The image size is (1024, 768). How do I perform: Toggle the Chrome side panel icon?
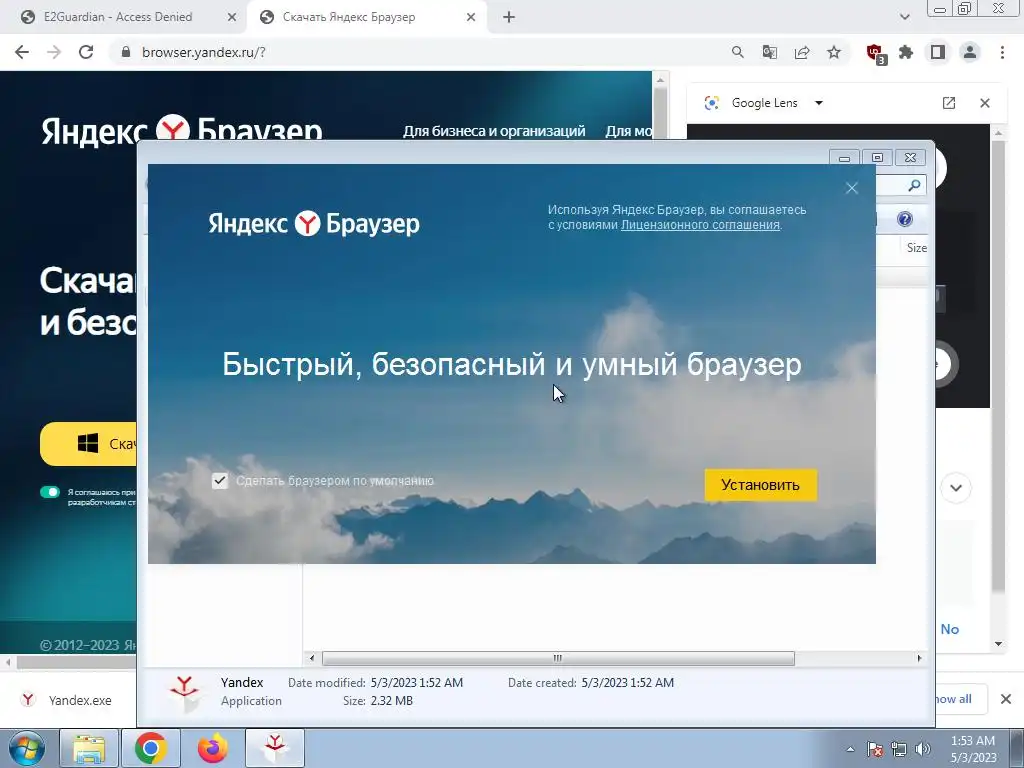coord(938,52)
